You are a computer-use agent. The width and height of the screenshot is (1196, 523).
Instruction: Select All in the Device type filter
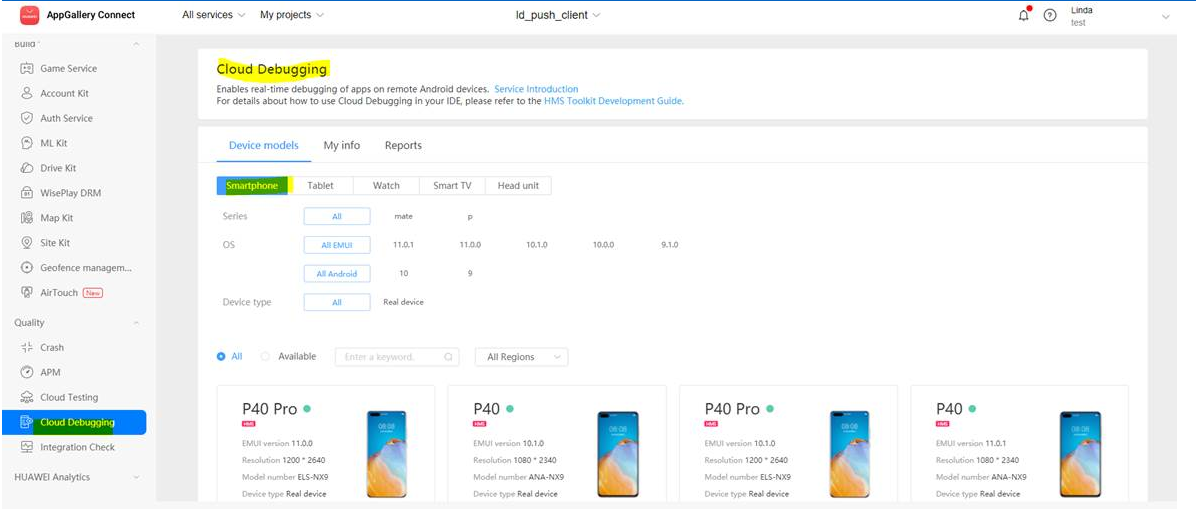(x=337, y=303)
